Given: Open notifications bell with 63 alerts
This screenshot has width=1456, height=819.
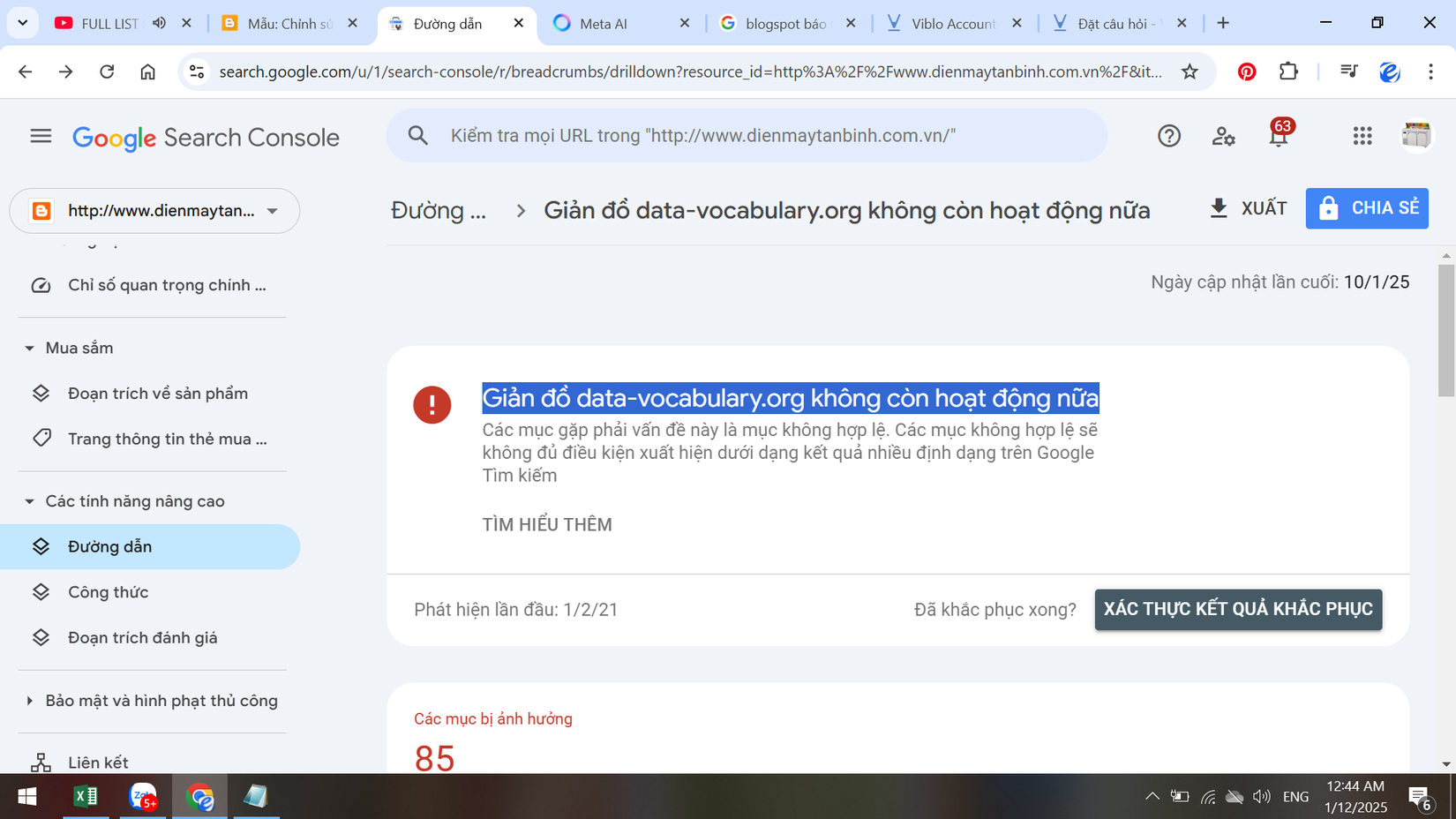Looking at the screenshot, I should click(x=1279, y=134).
